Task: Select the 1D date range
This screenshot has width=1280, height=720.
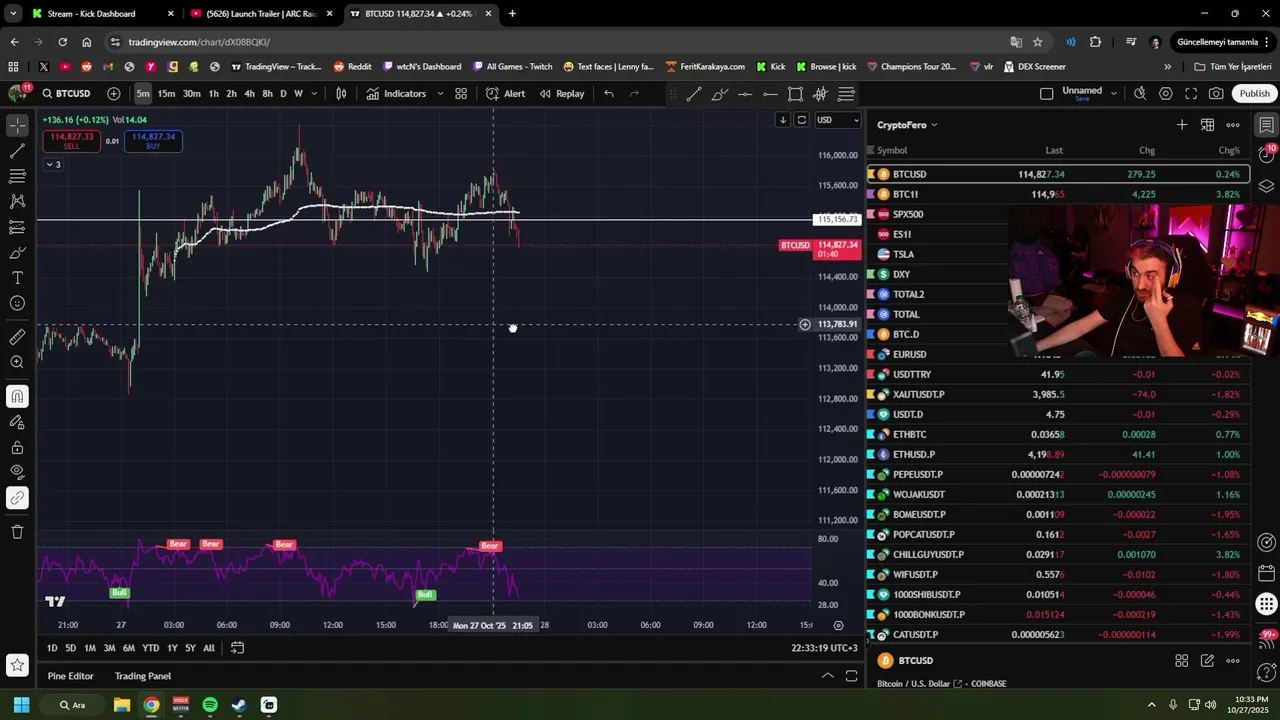Action: pyautogui.click(x=52, y=648)
